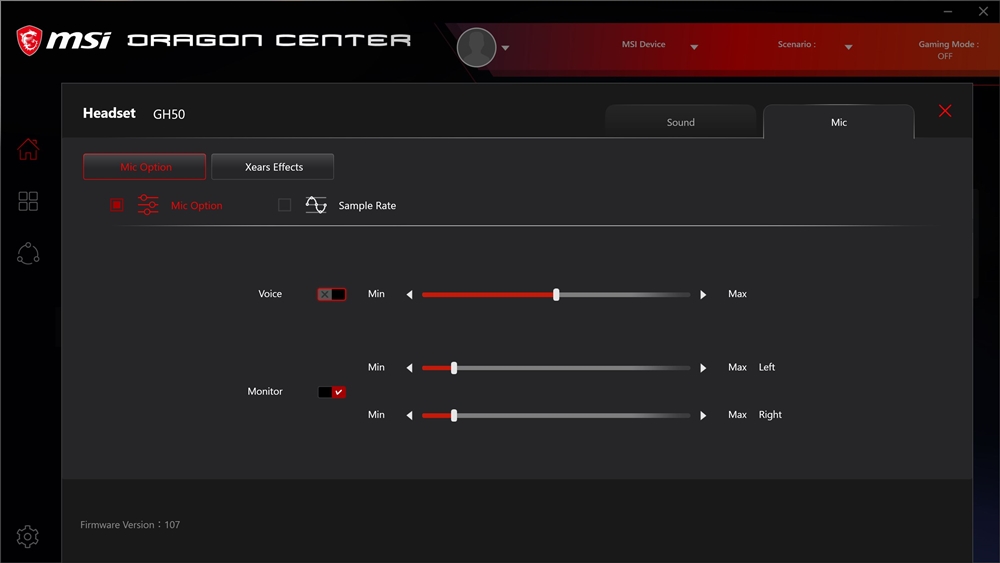Expand the MSI Device dropdown arrow
The height and width of the screenshot is (563, 1000).
694,47
